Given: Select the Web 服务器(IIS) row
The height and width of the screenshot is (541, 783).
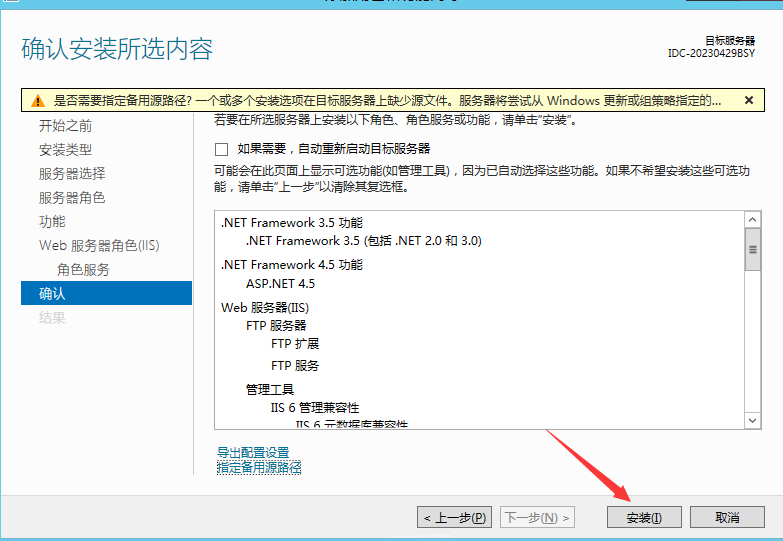Looking at the screenshot, I should tap(265, 308).
